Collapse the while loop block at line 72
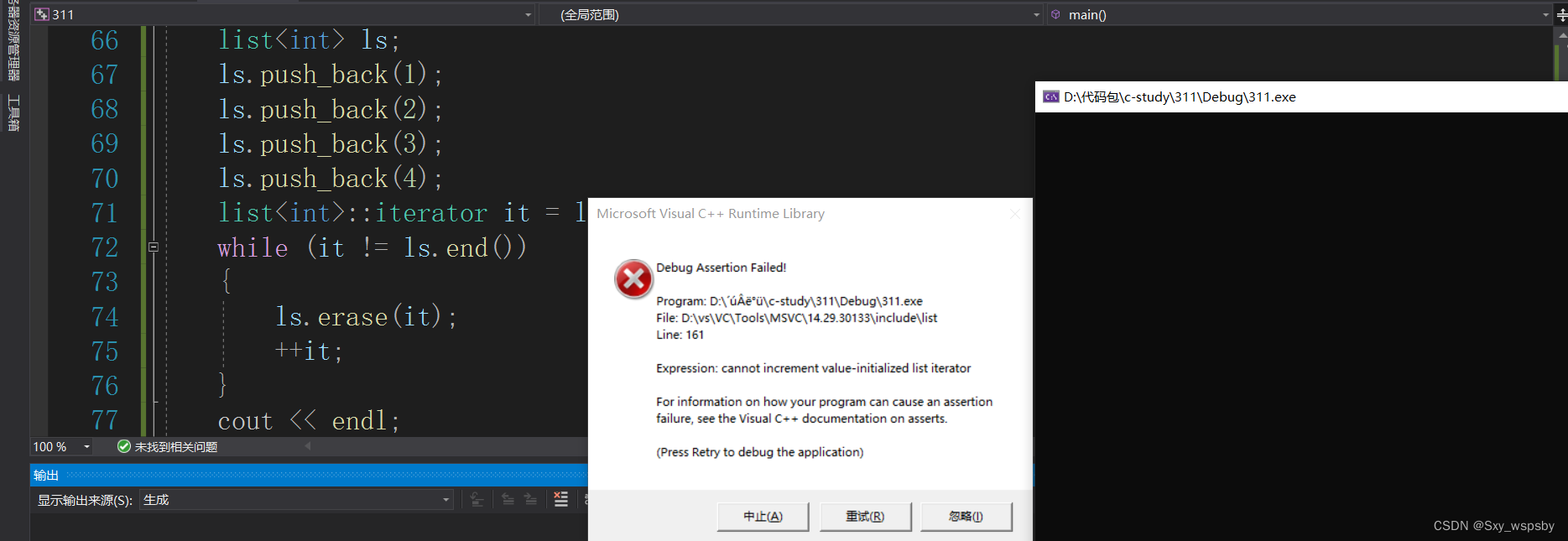Screen dimensions: 1568x541 click(154, 247)
